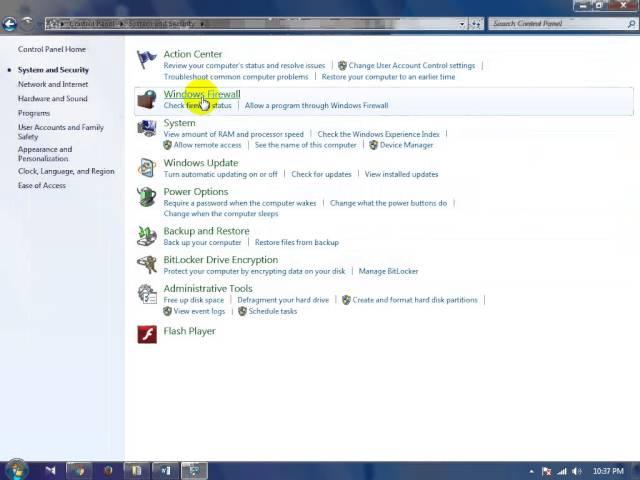Click Check for updates link
The width and height of the screenshot is (640, 480).
[x=321, y=174]
